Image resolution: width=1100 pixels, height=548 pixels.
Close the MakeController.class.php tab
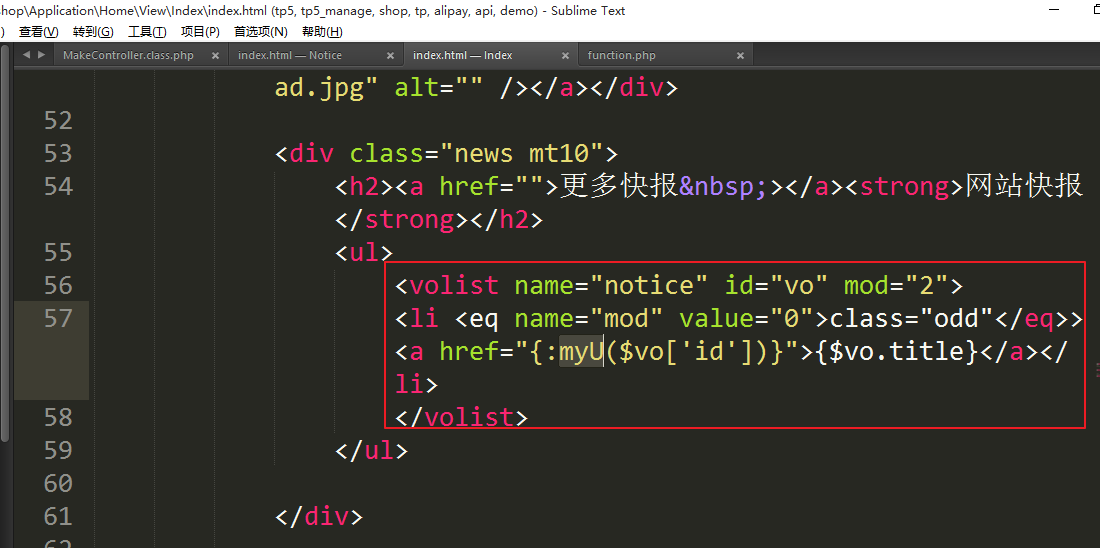coord(215,56)
